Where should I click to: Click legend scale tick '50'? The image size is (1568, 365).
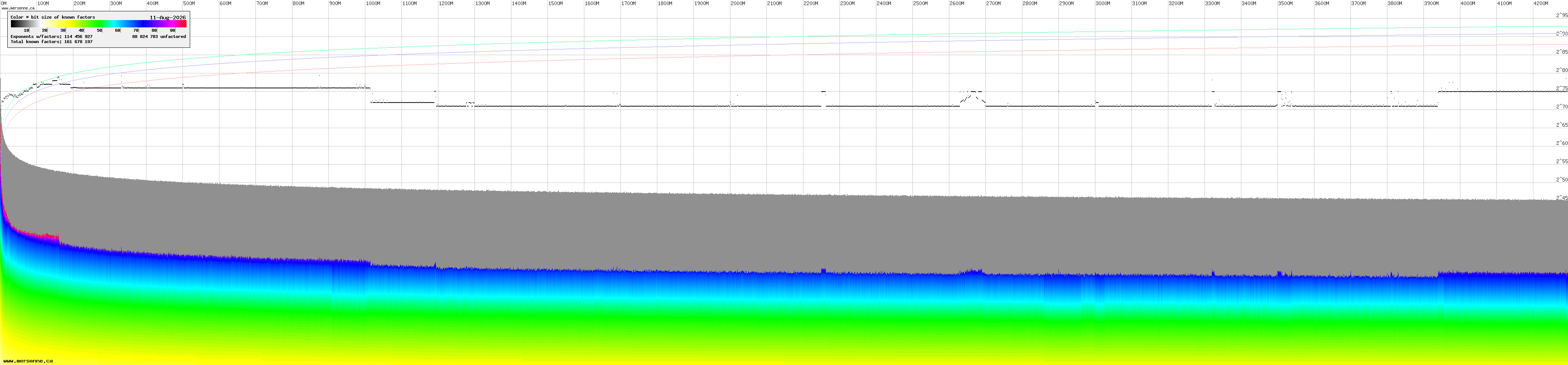click(100, 30)
